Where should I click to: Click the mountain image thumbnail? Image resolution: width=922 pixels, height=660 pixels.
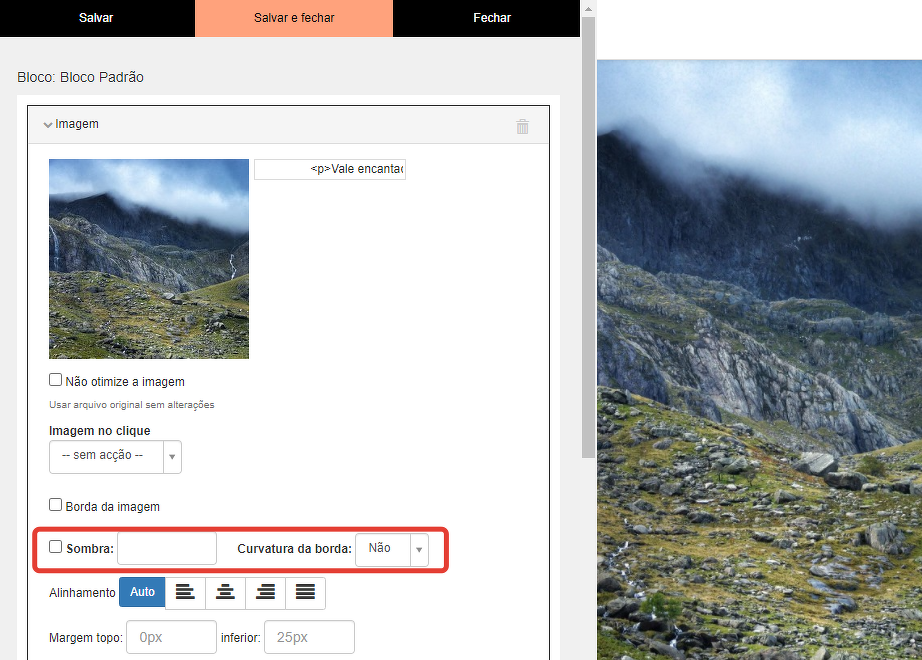[x=149, y=259]
